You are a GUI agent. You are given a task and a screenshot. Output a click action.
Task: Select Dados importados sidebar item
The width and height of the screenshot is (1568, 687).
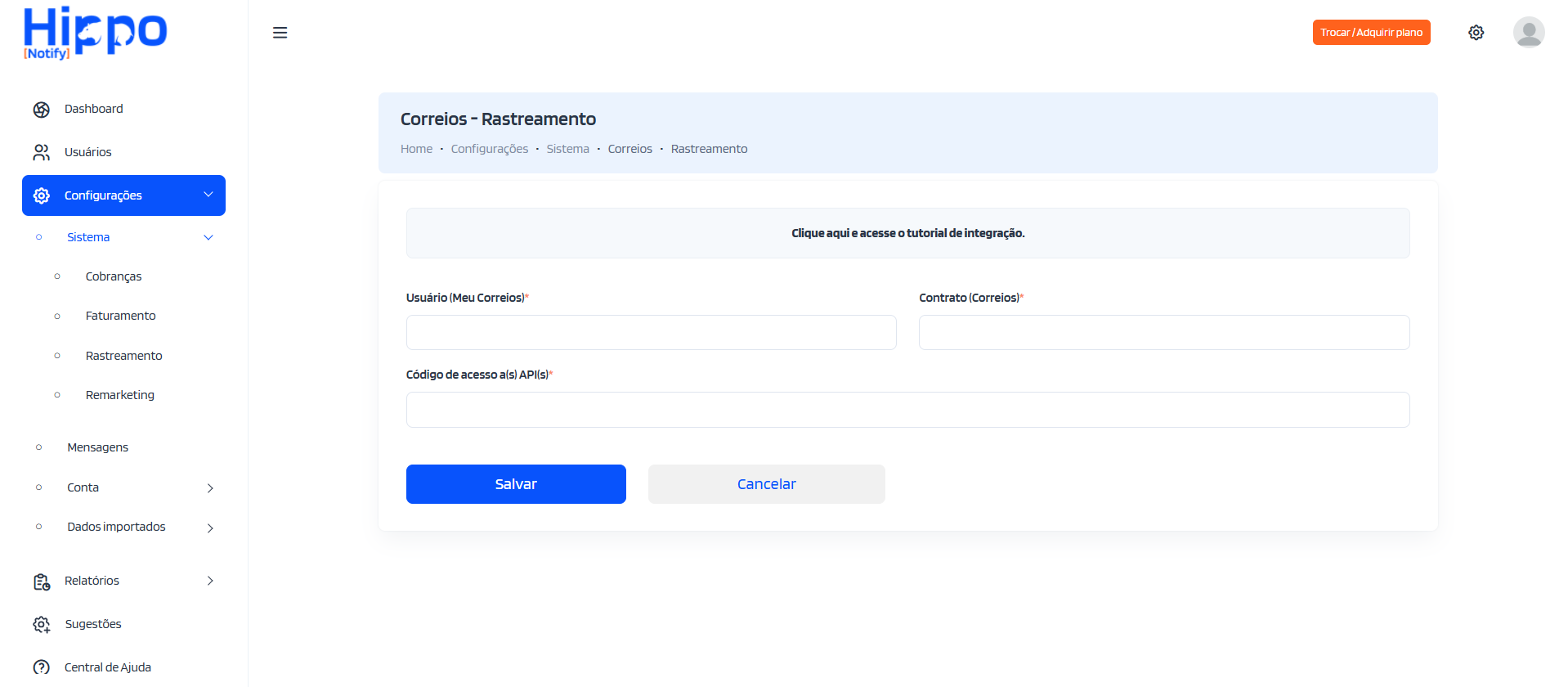[116, 527]
